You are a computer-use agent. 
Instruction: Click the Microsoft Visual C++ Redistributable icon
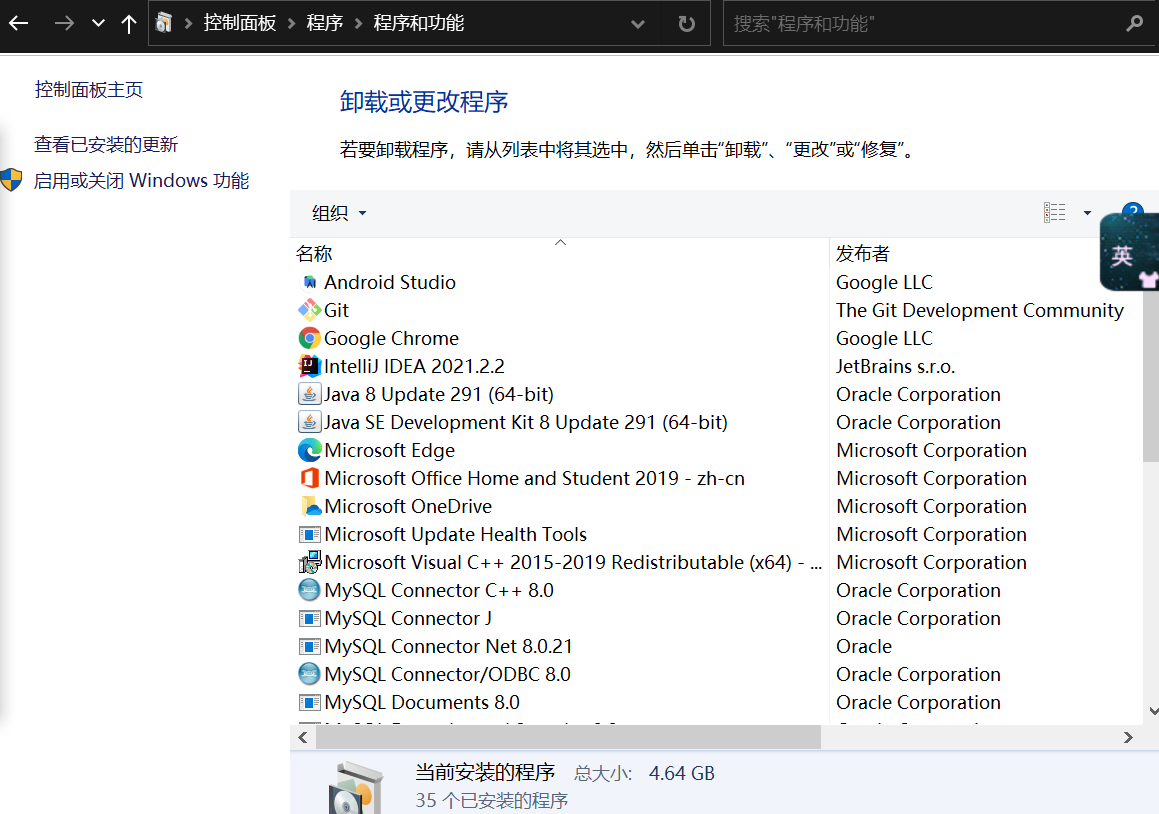[x=310, y=563]
